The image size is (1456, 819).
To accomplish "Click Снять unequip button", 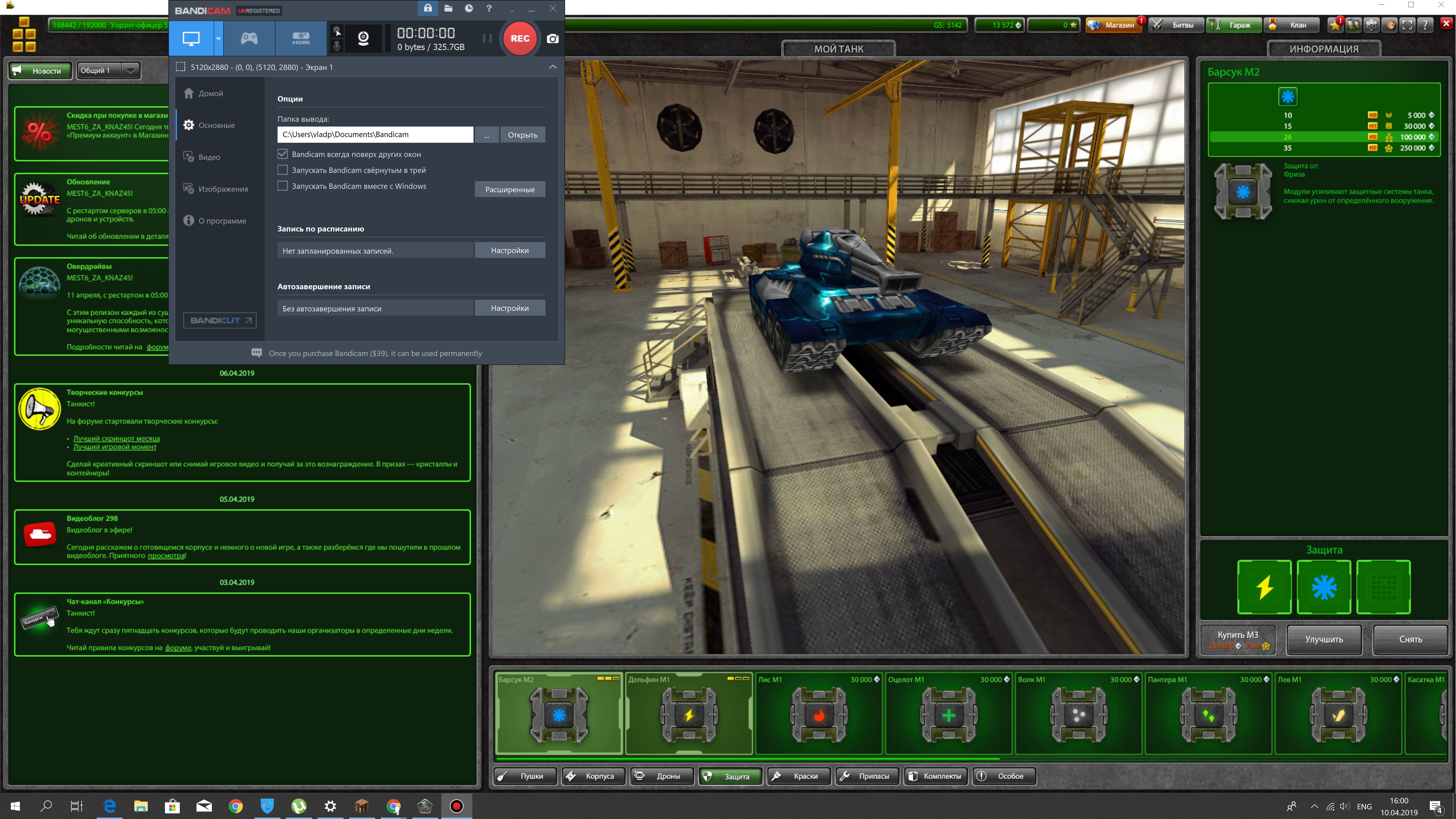I will click(x=1410, y=639).
